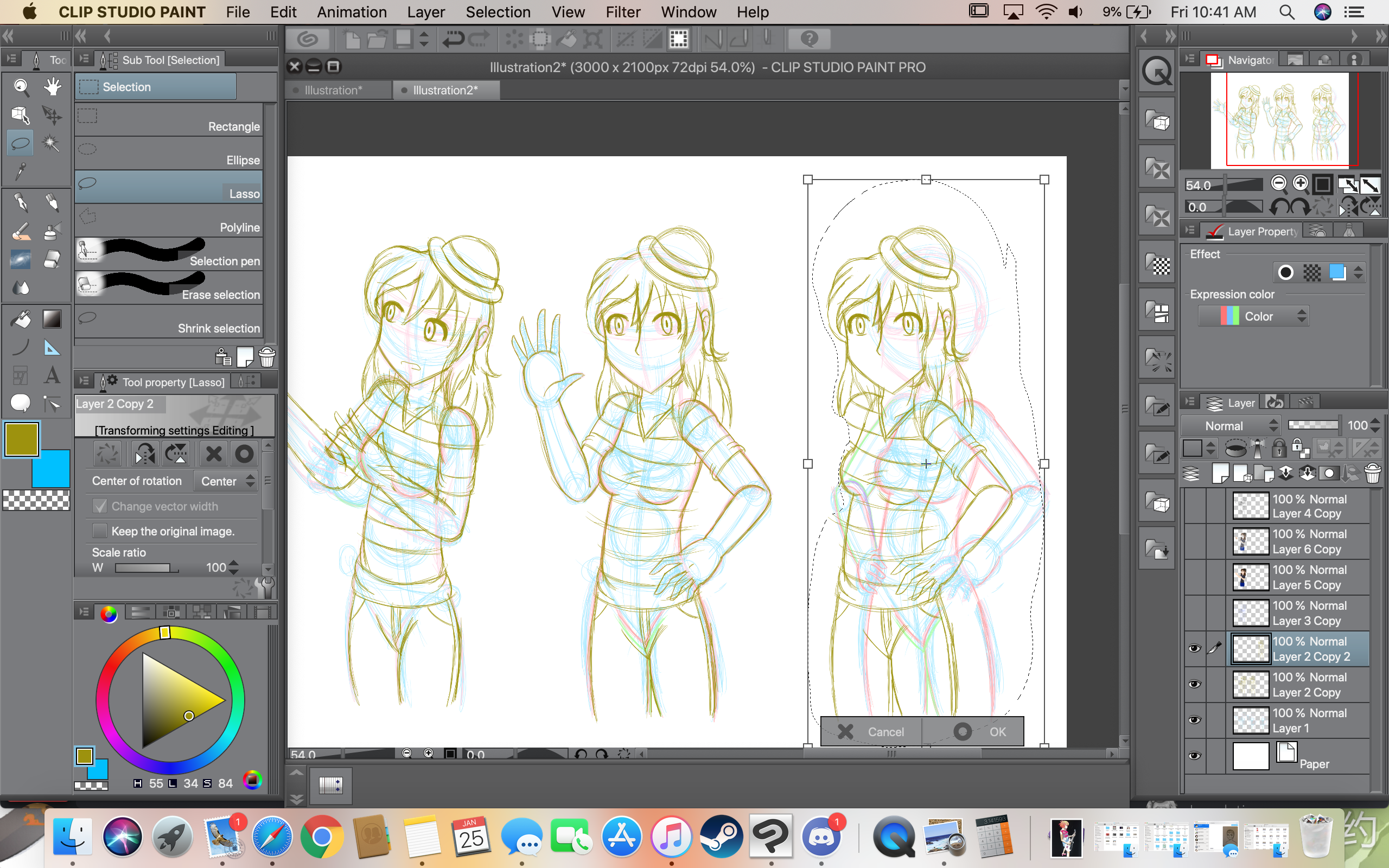Click the Quick Access panel icon

1157,72
